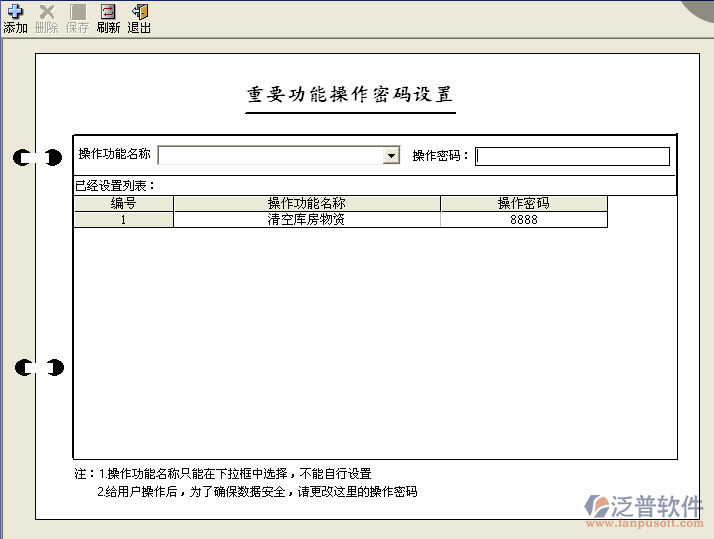Click the 添加 (Add) toolbar icon
This screenshot has height=539, width=714.
click(x=15, y=12)
